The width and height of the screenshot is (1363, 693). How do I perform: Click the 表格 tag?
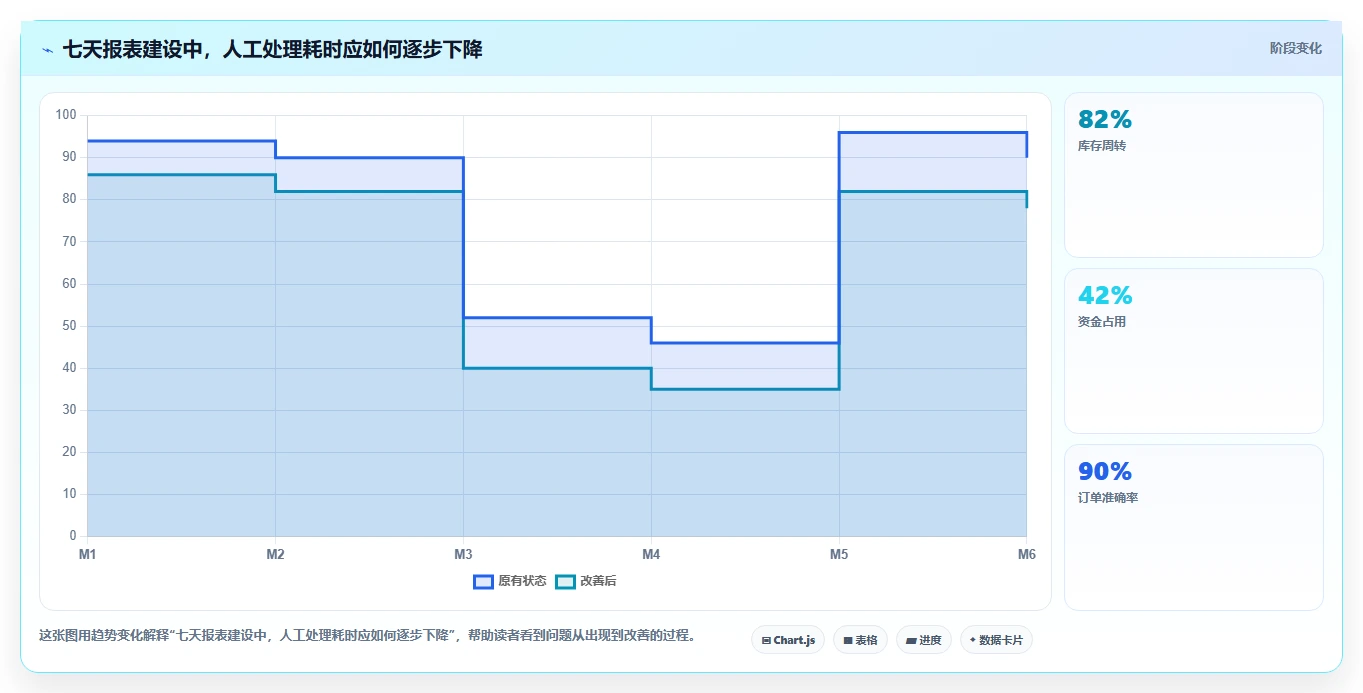click(x=860, y=640)
